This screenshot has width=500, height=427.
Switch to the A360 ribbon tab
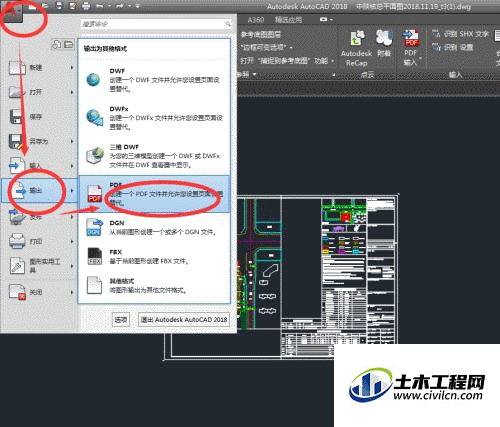256,20
